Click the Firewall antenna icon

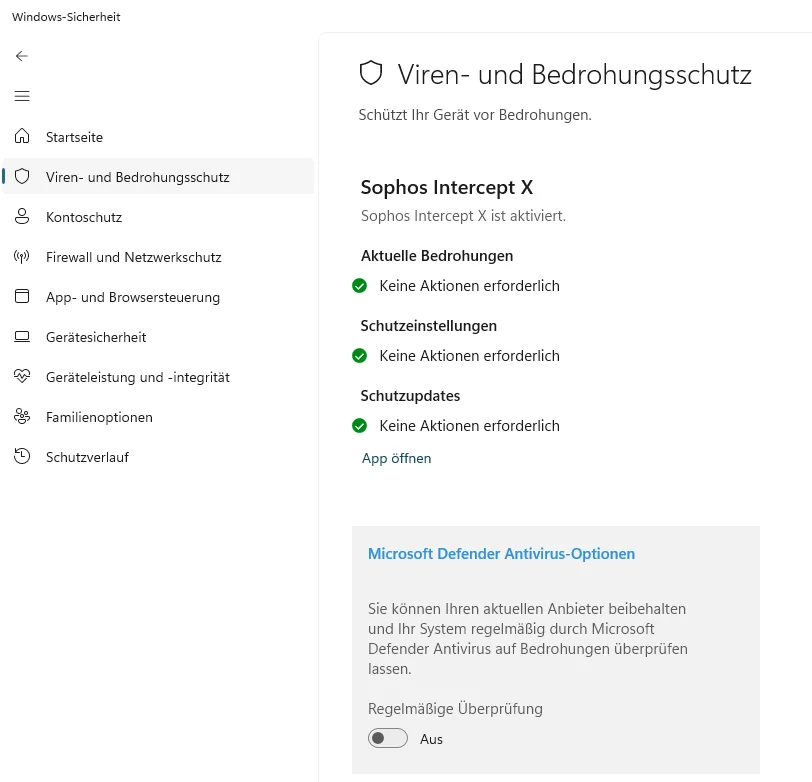coord(22,256)
